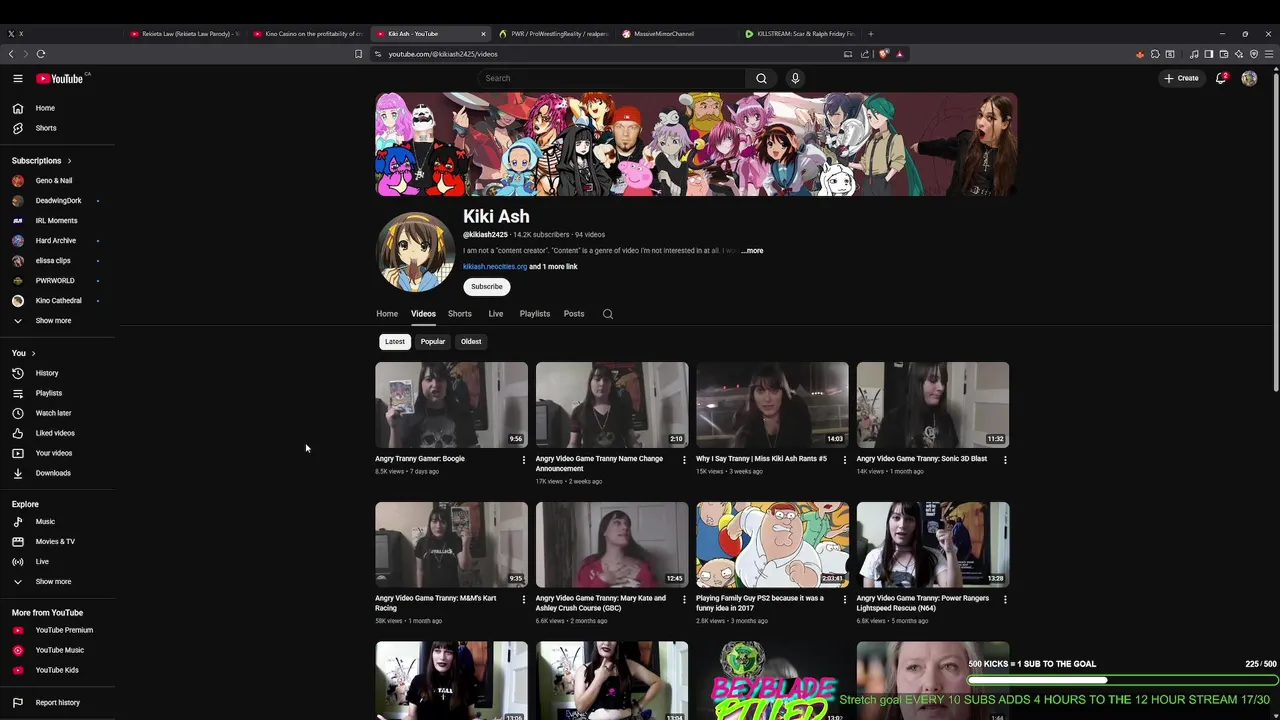Switch to the channel Home tab
Screen dimensions: 1280x720
pyautogui.click(x=387, y=314)
